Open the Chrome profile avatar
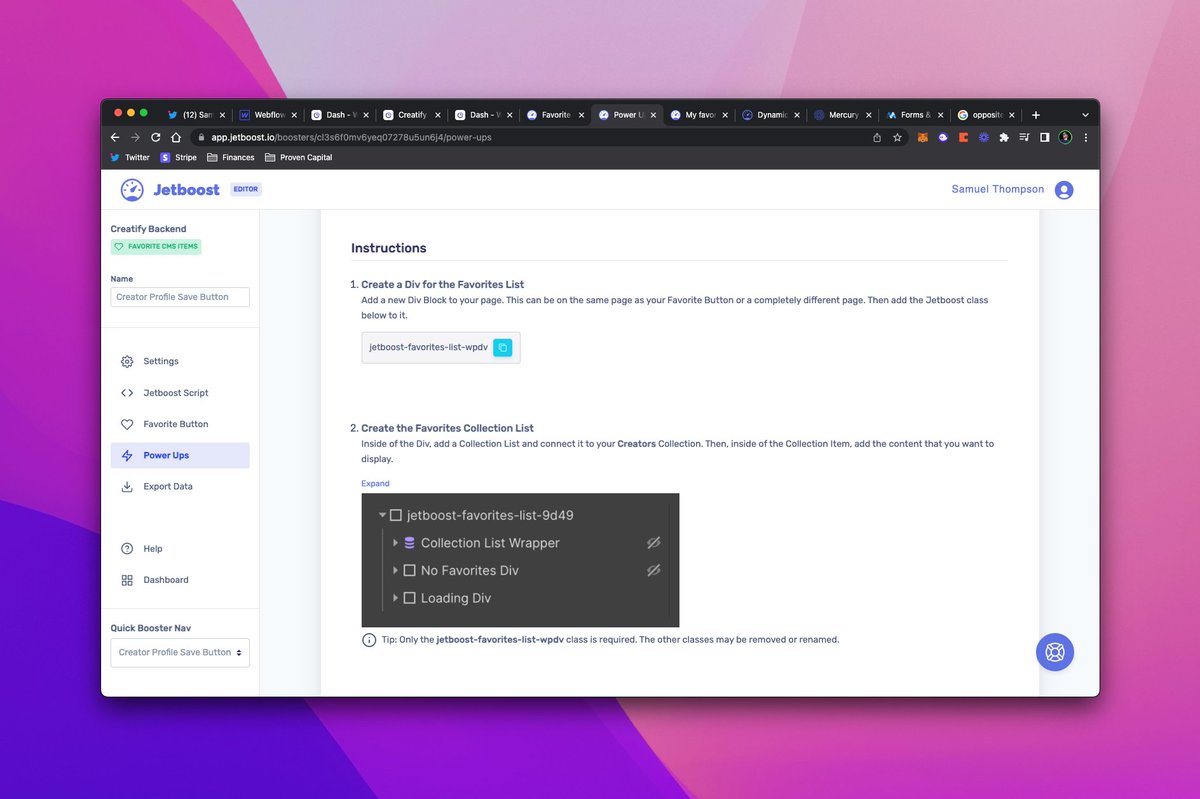Screen dimensions: 1200x799 [x=1065, y=137]
